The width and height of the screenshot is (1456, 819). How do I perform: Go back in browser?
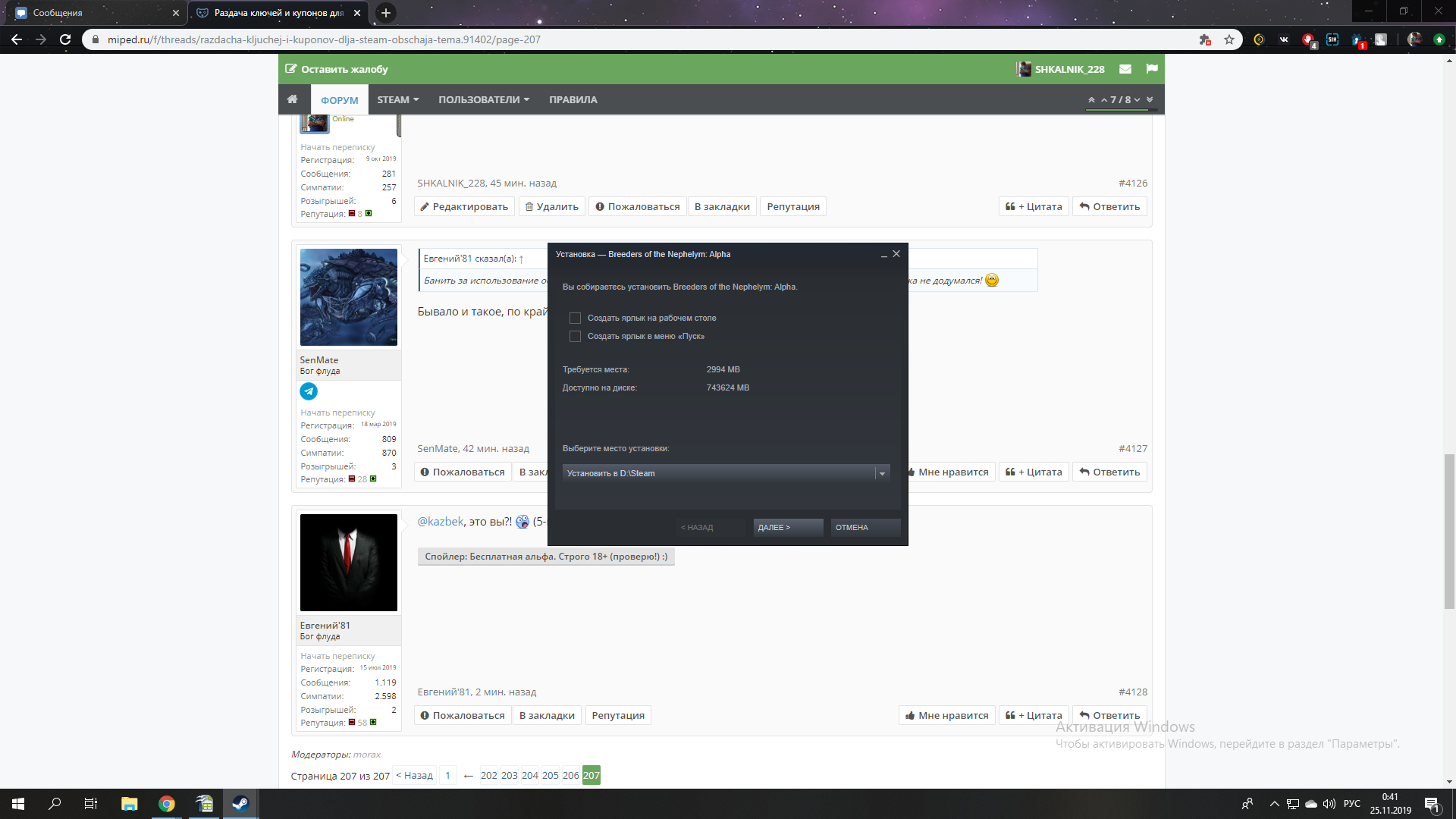(x=17, y=39)
